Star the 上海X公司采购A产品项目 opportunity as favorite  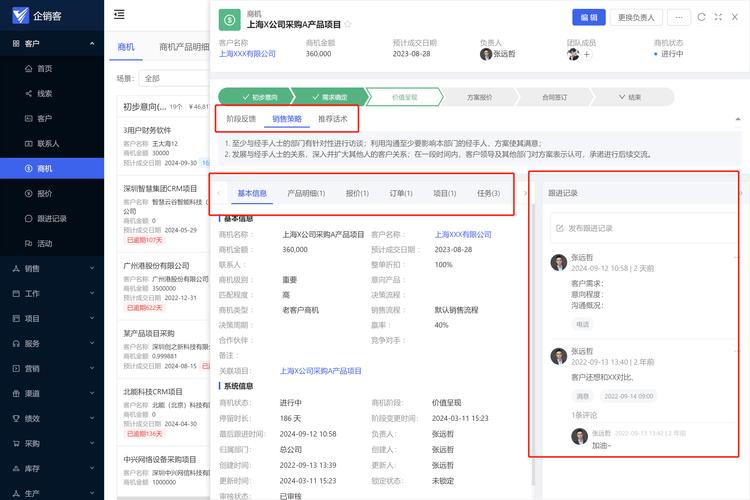[x=349, y=23]
